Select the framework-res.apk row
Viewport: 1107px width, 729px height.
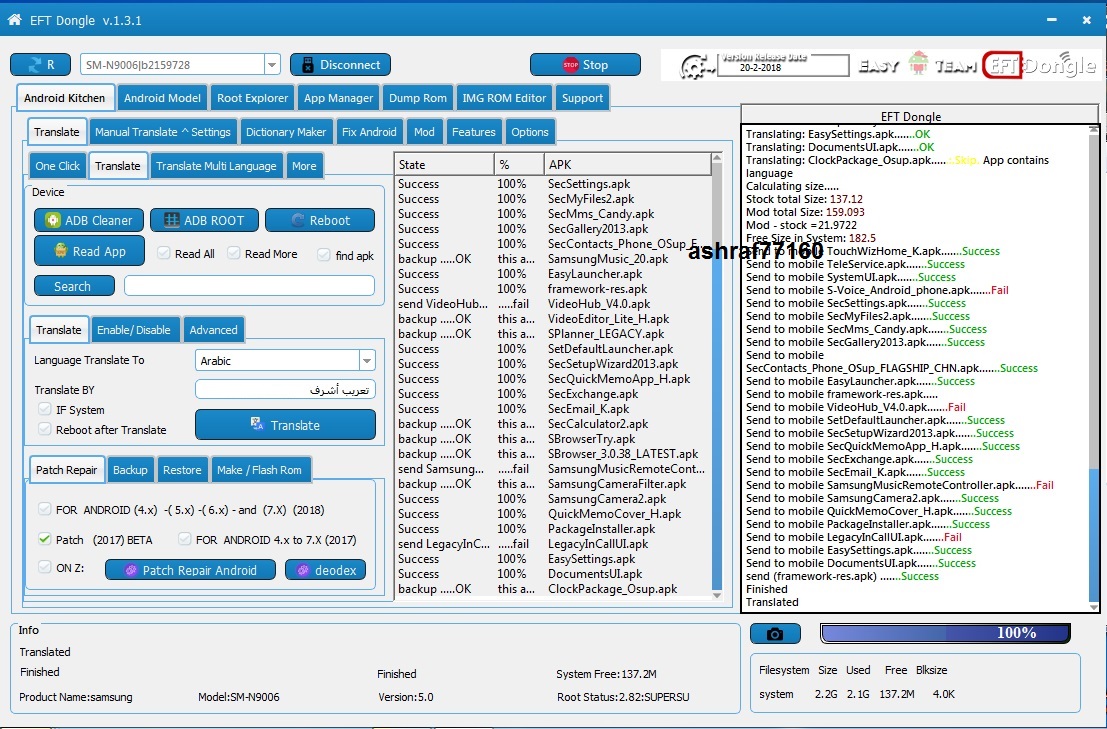(552, 289)
